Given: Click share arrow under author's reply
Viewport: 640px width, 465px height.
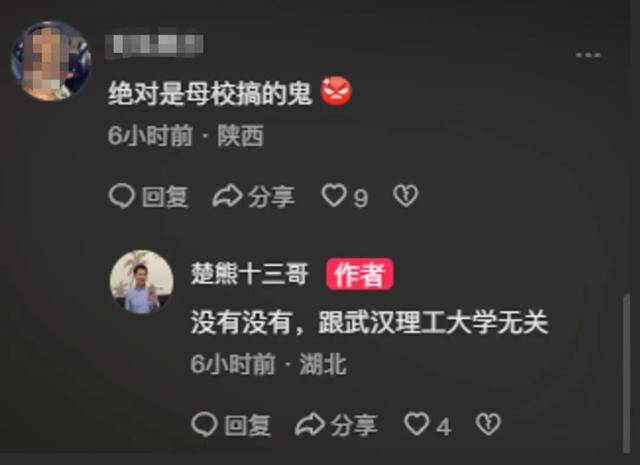Looking at the screenshot, I should [310, 424].
